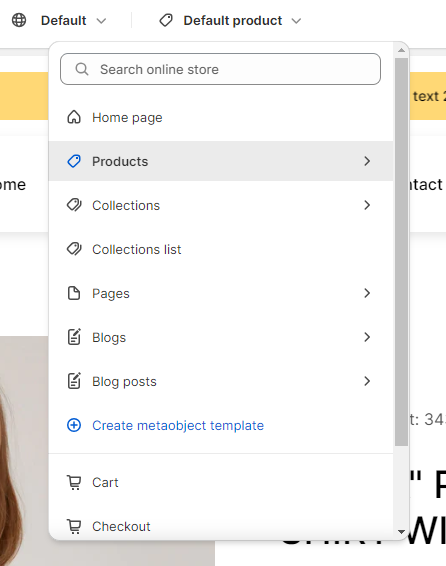Open the Pages templates entry
This screenshot has height=566, width=446.
coord(220,293)
